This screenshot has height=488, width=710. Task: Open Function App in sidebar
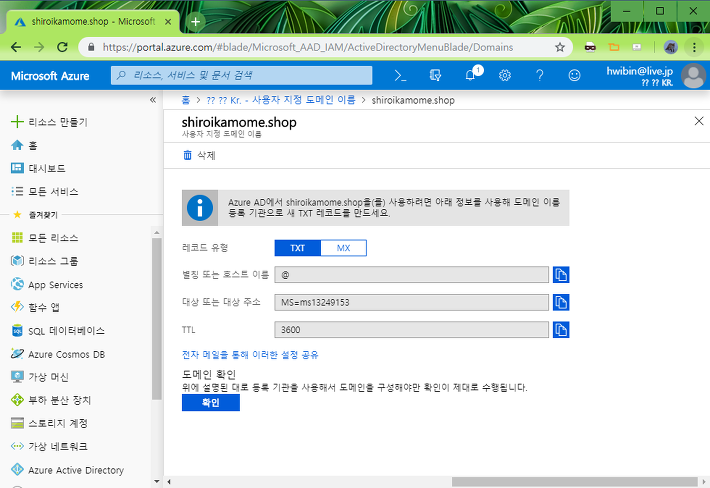pos(35,307)
